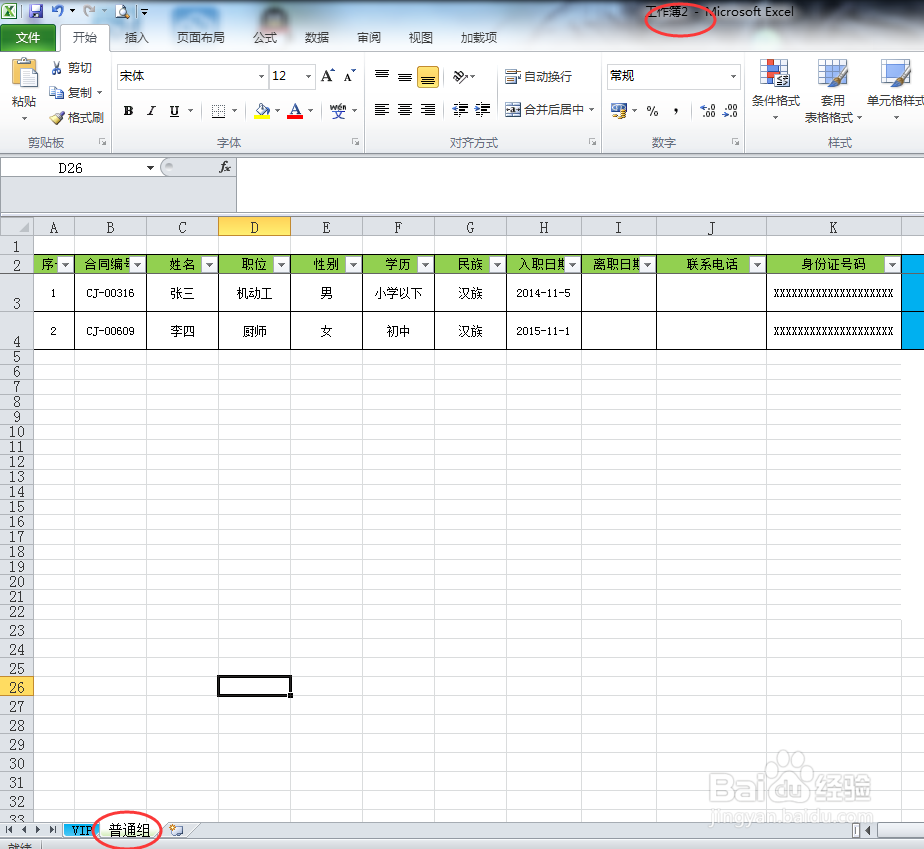Click the decrease decimal places icon

[x=730, y=111]
